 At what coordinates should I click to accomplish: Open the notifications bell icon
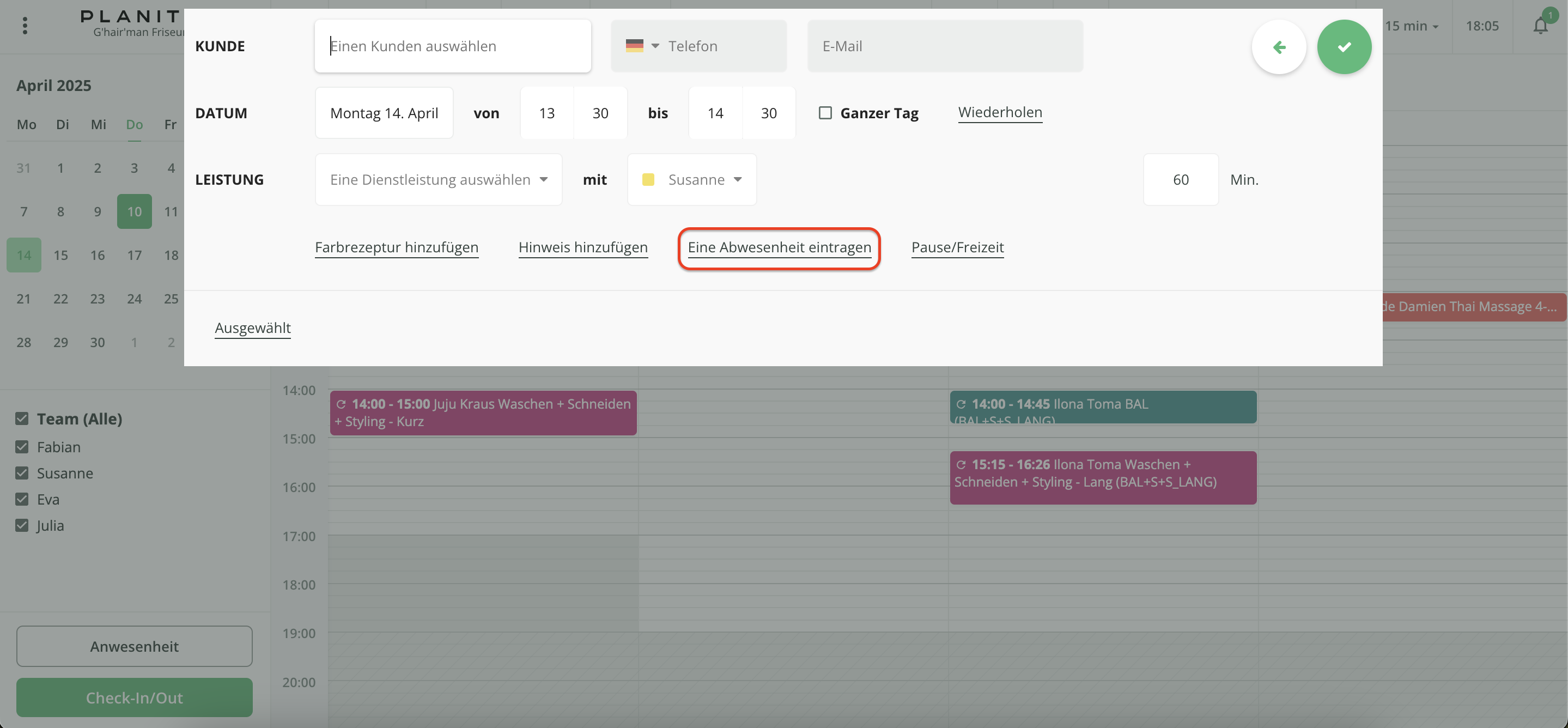coord(1540,26)
